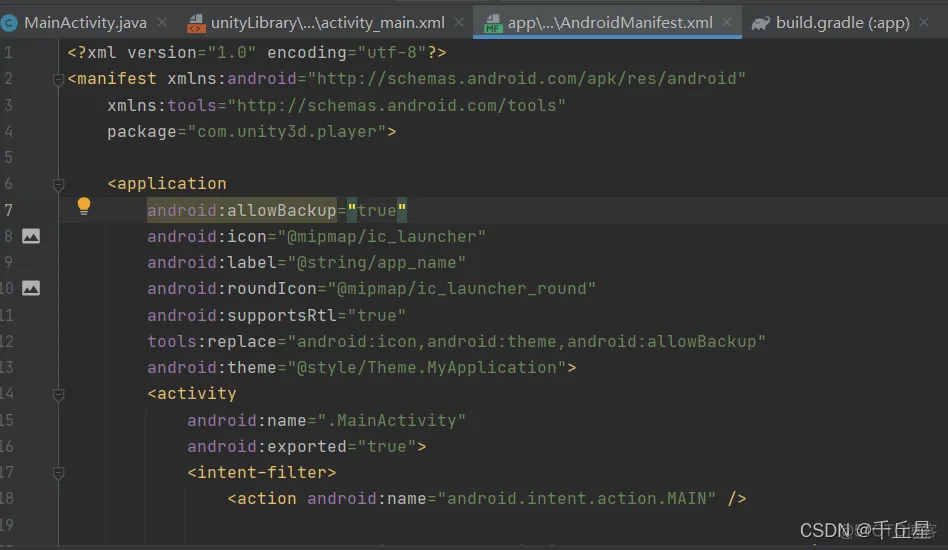Click the "android.intent.action.MAIN" value
The height and width of the screenshot is (550, 948).
[577, 499]
